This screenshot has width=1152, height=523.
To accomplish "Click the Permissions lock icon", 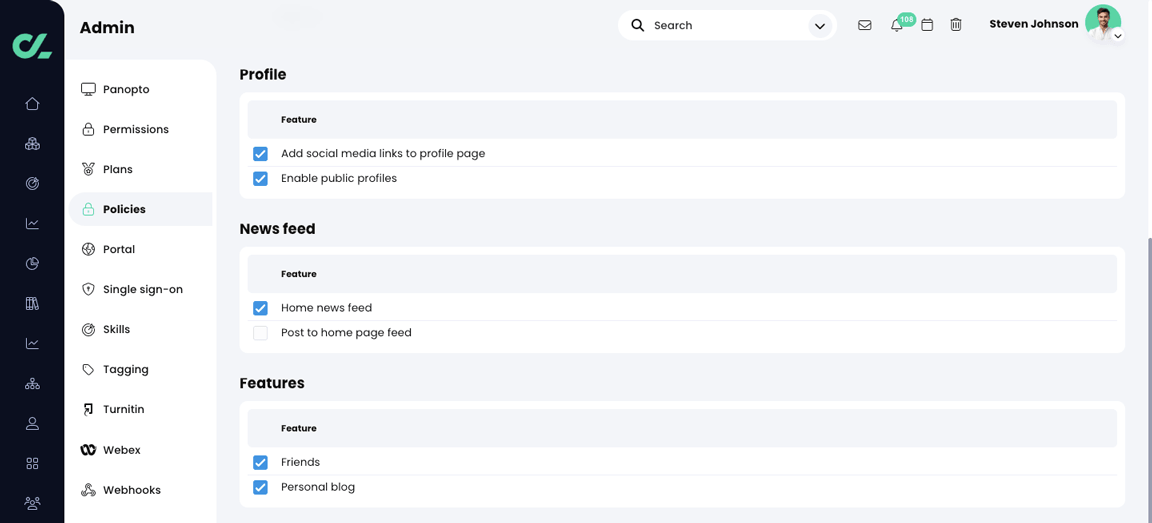I will click(x=88, y=129).
